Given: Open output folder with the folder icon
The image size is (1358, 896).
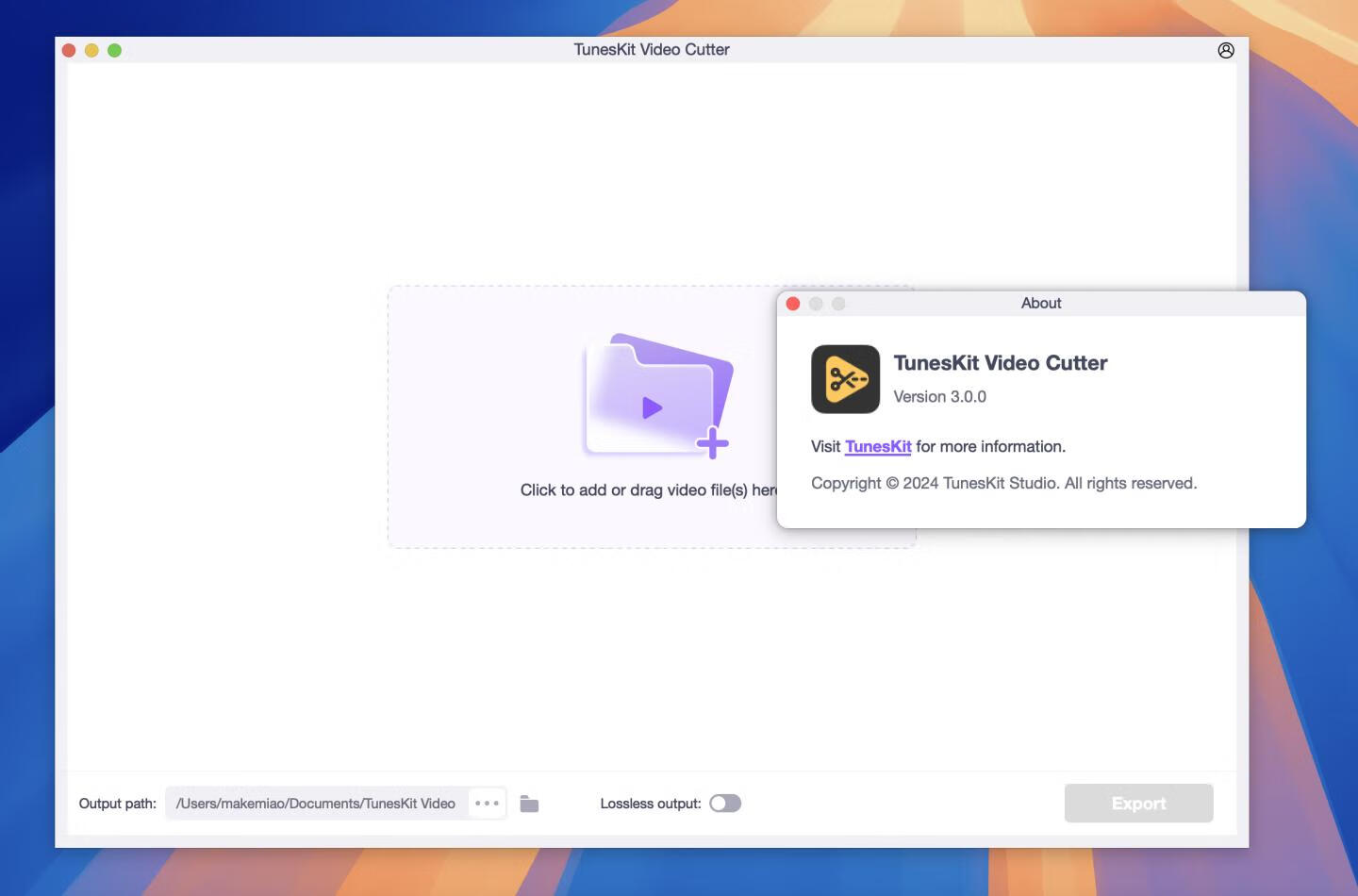Looking at the screenshot, I should point(529,804).
